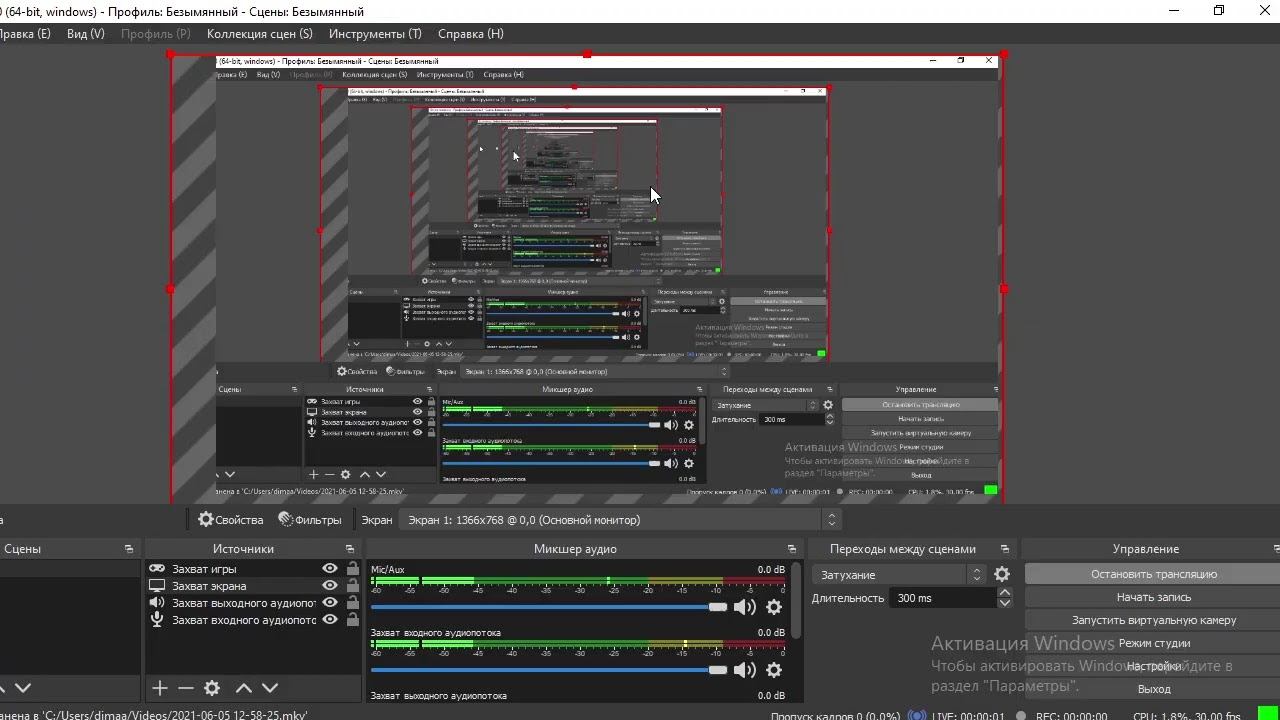Move scene down in Сцены toolbar

[x=23, y=688]
